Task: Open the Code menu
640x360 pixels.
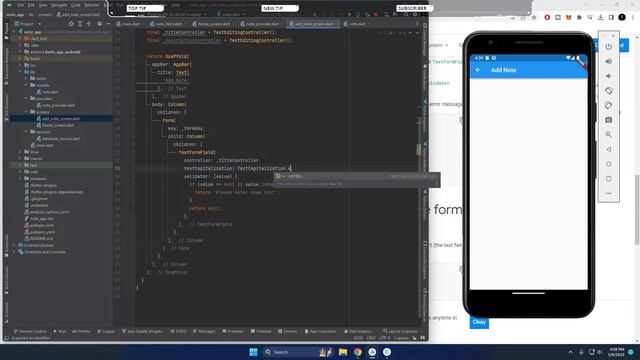Action: 76,5
